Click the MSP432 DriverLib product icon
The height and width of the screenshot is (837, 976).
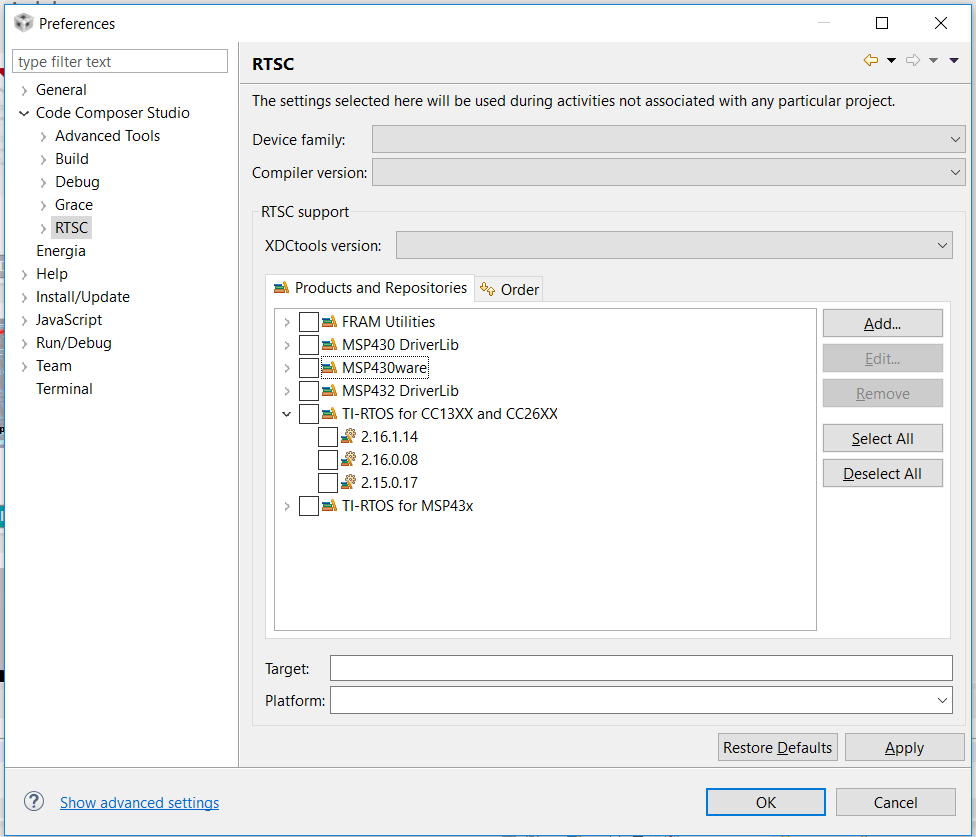click(x=329, y=391)
